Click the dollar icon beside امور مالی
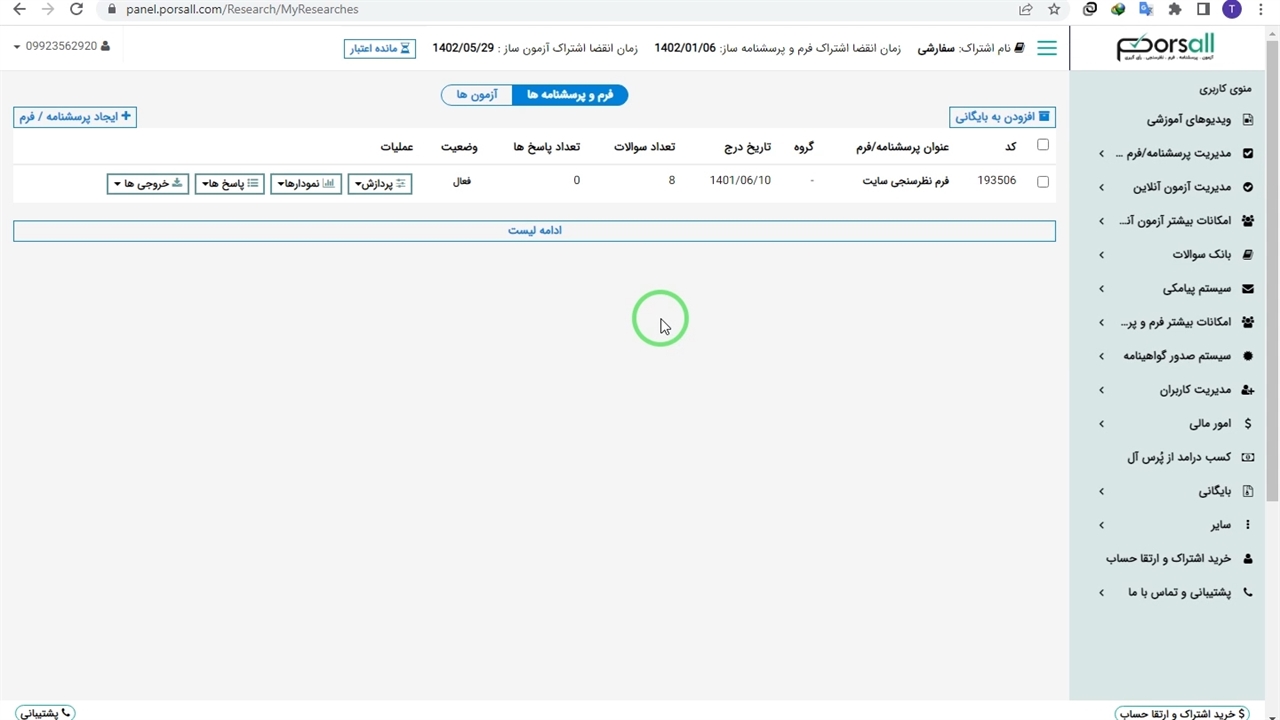The width and height of the screenshot is (1280, 720). coord(1247,424)
